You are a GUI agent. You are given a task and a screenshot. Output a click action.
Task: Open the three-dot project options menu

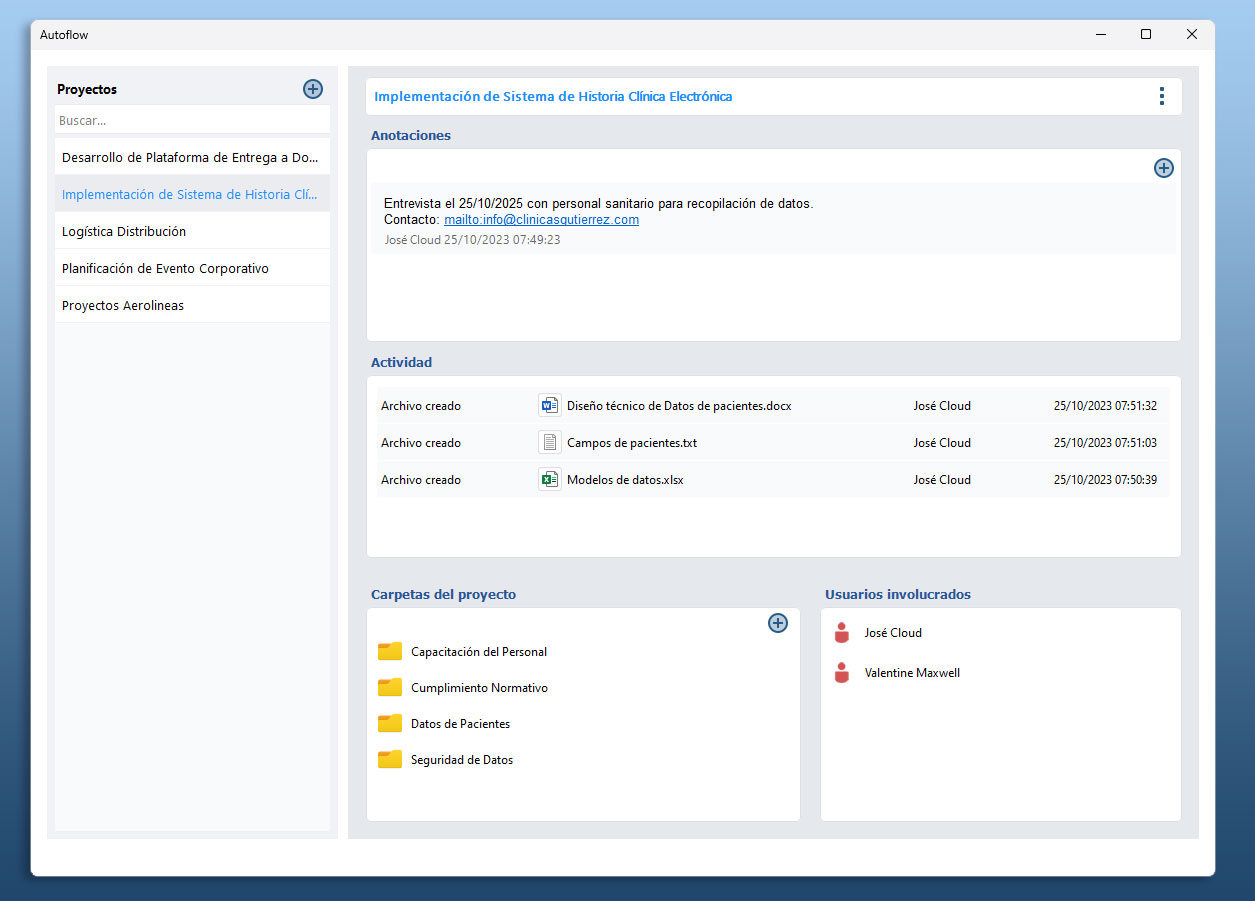pos(1161,96)
